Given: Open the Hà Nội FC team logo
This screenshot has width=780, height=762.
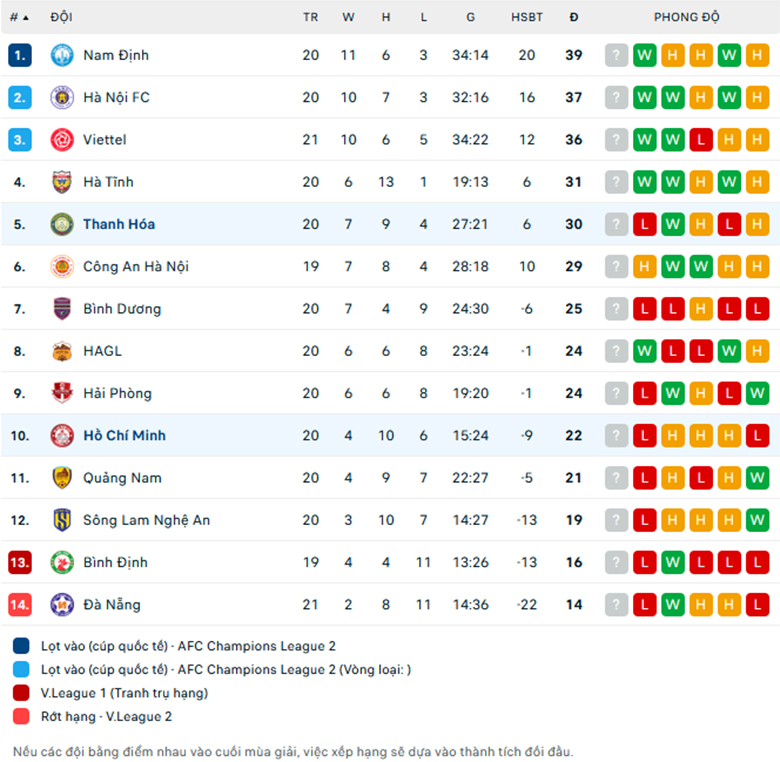Looking at the screenshot, I should point(62,97).
